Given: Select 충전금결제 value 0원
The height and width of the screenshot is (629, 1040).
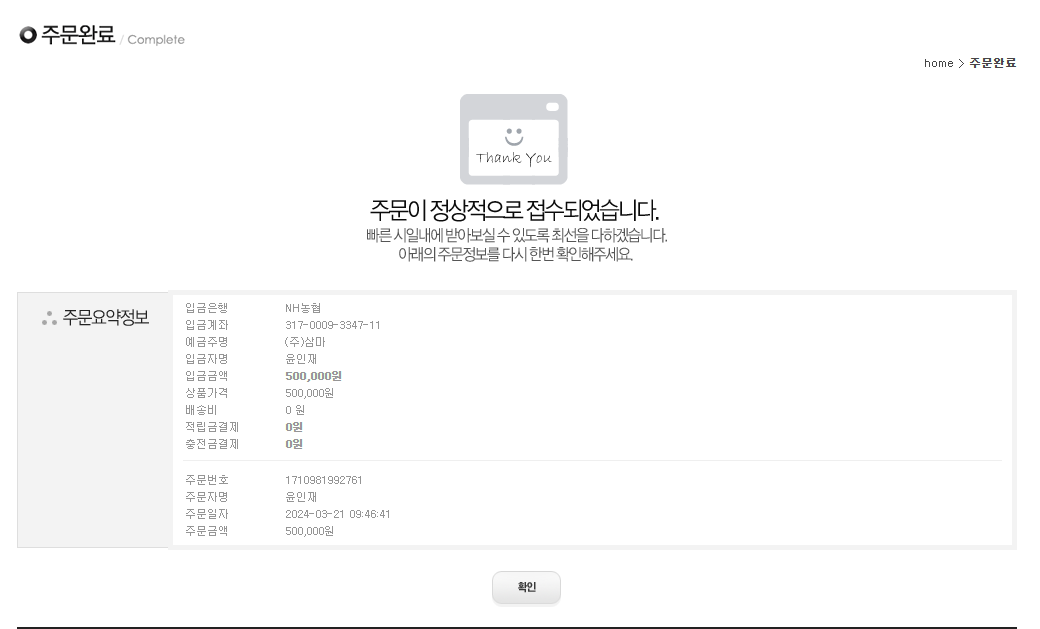Looking at the screenshot, I should [294, 444].
